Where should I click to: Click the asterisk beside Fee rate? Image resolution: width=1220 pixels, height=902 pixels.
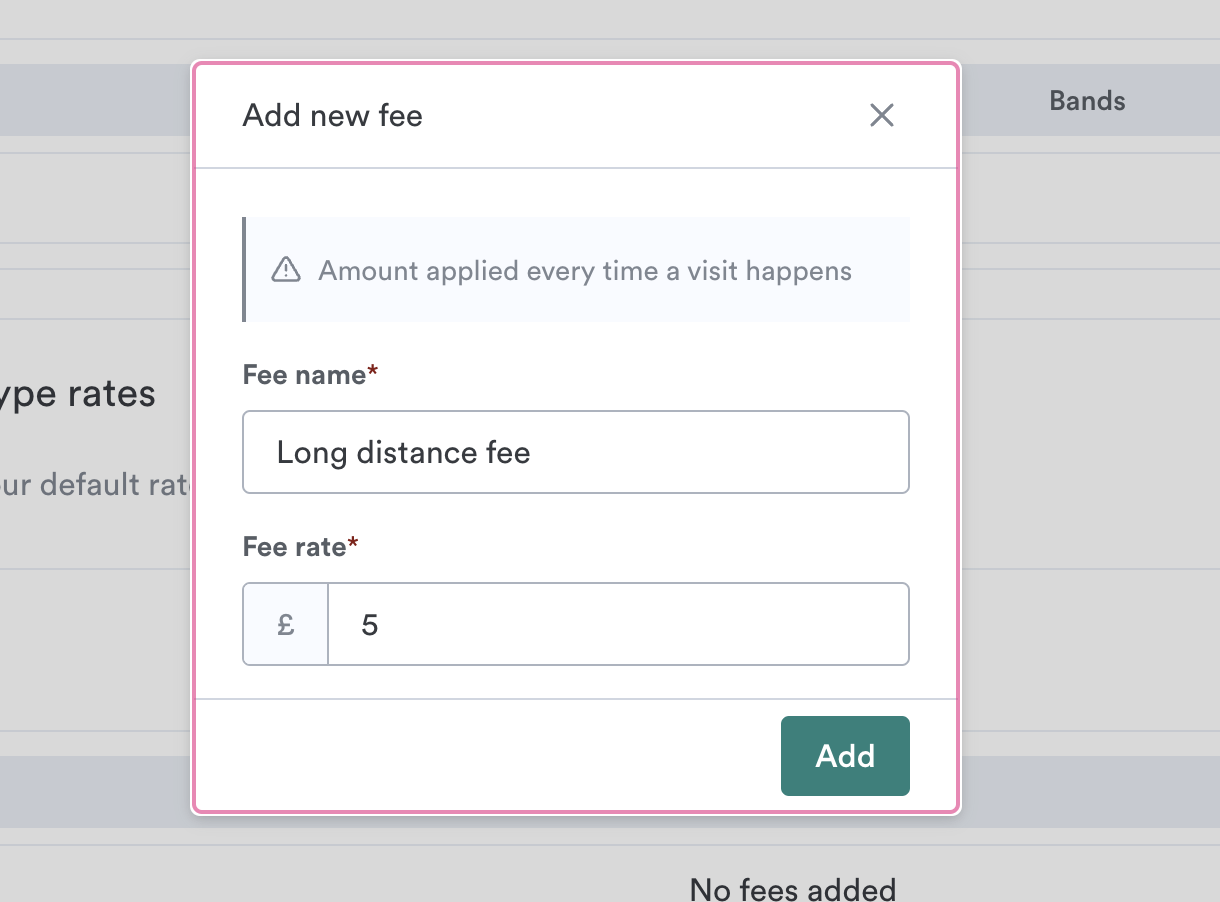pyautogui.click(x=353, y=546)
